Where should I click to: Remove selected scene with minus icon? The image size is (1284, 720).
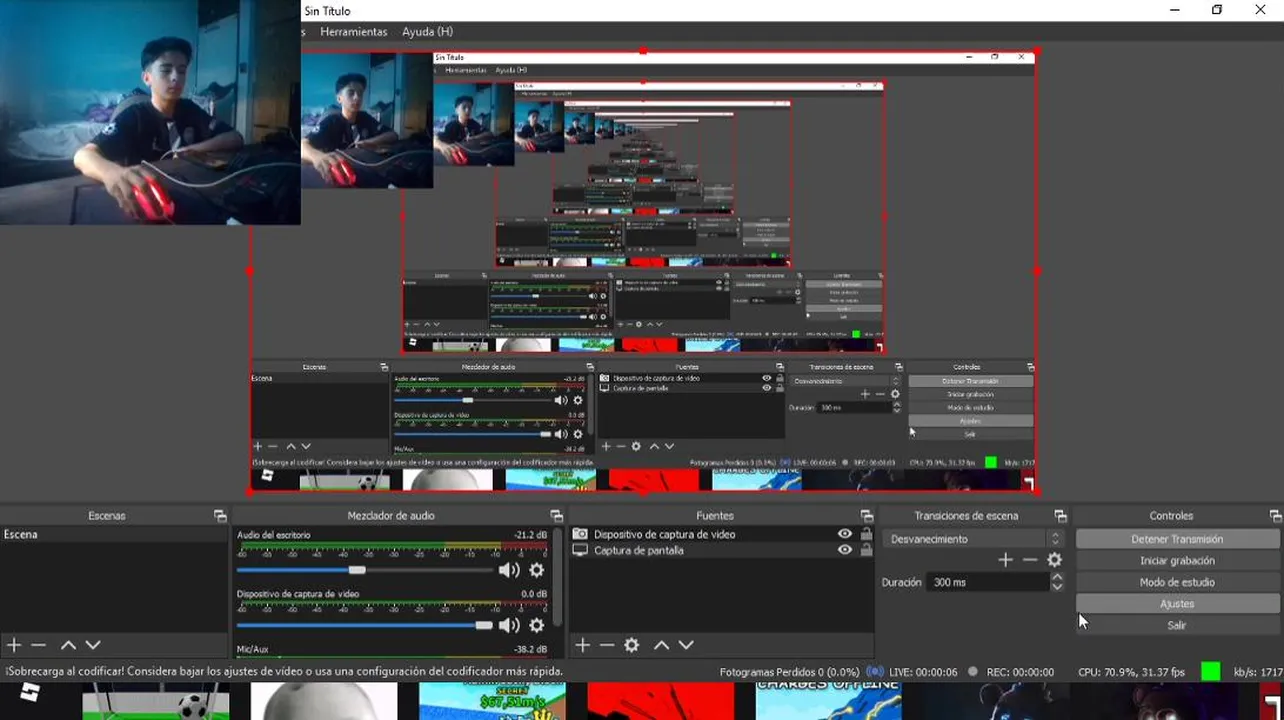point(38,645)
